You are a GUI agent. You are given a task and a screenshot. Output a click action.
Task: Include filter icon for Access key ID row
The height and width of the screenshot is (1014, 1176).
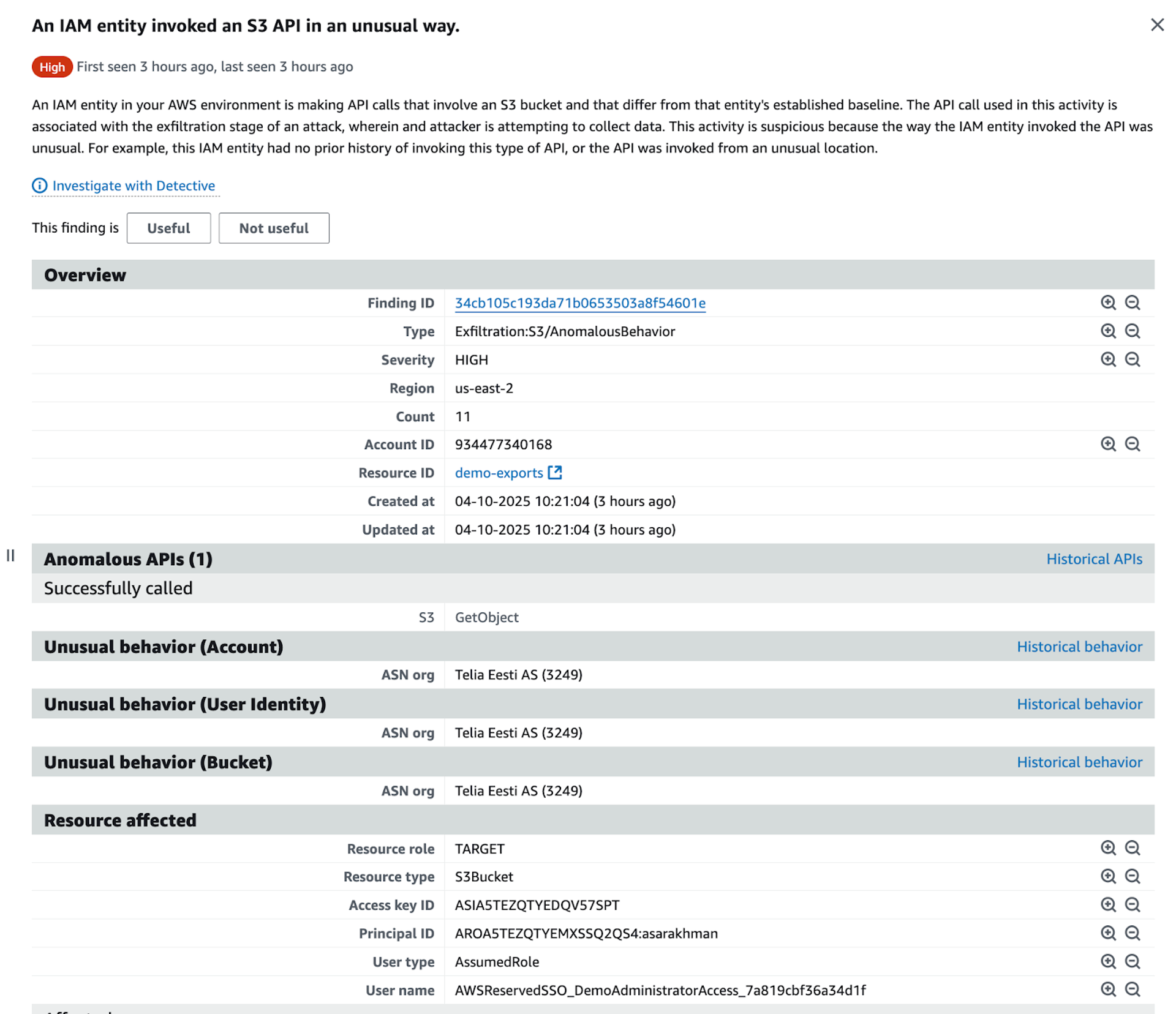point(1108,904)
